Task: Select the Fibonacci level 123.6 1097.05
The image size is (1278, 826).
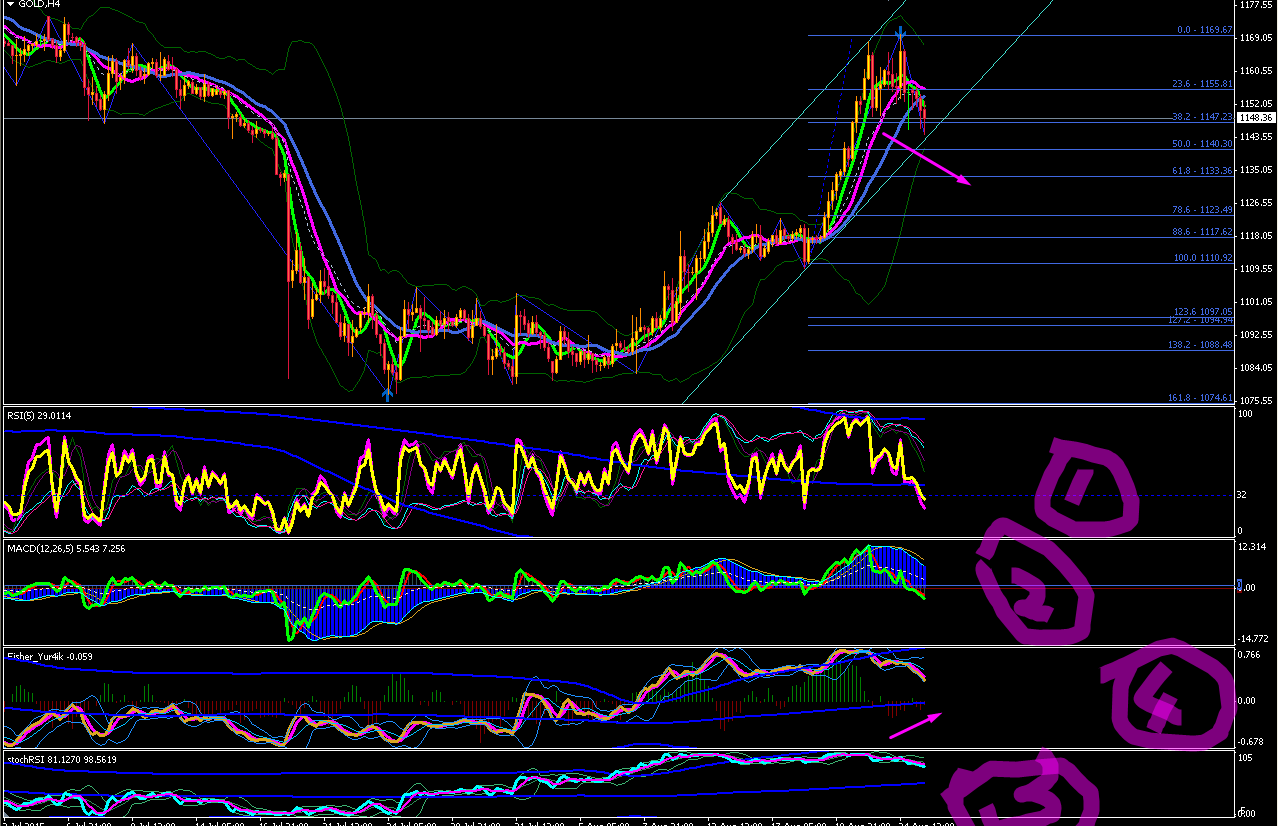Action: point(1204,311)
